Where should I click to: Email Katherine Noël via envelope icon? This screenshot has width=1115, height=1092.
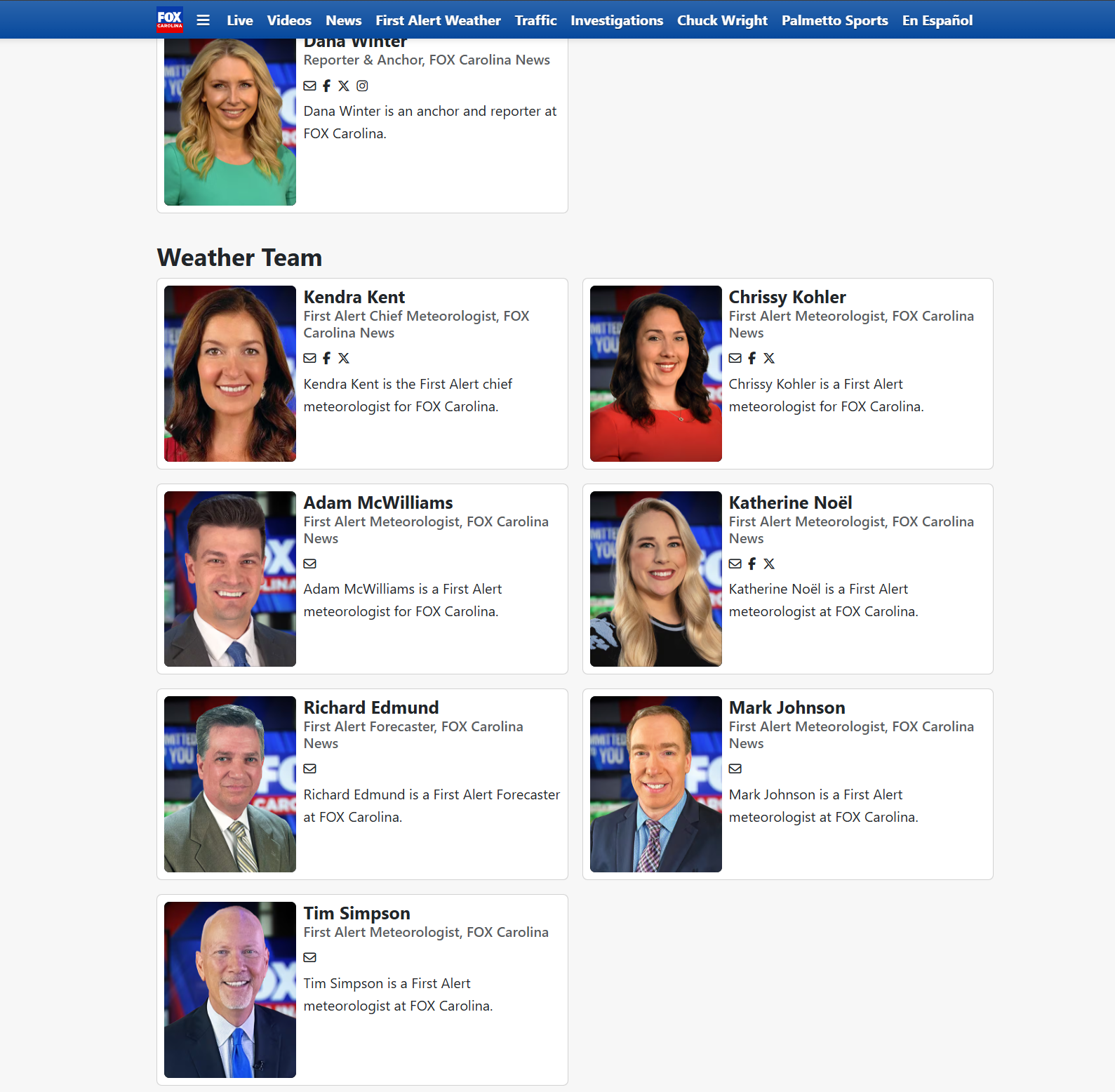(735, 564)
